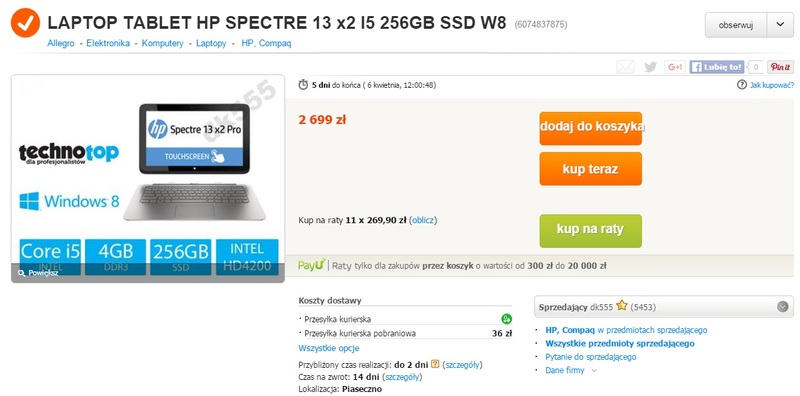
Task: Click the Facebook Lubię to! button
Action: 716,67
